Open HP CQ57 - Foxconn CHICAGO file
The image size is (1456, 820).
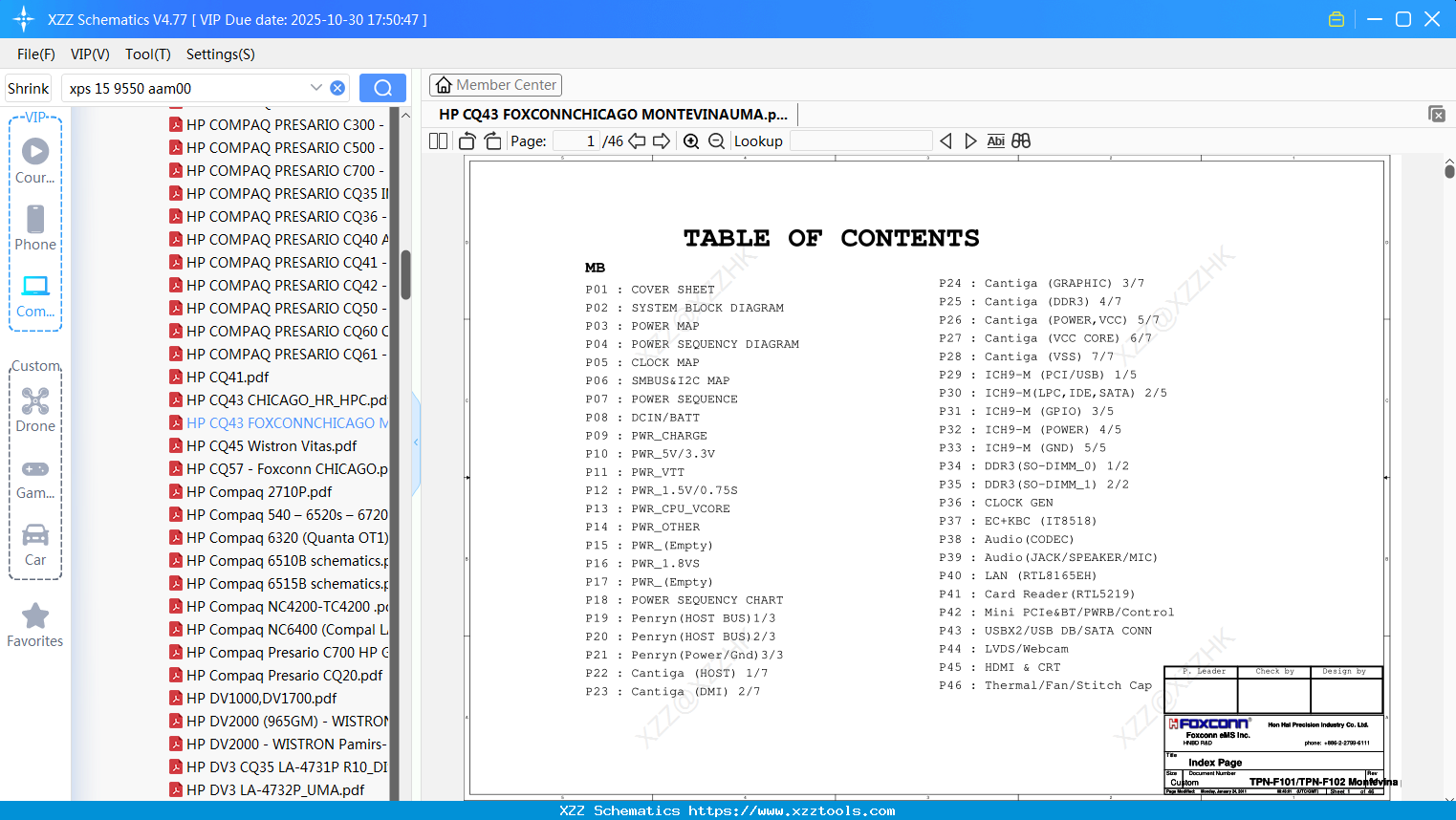279,468
